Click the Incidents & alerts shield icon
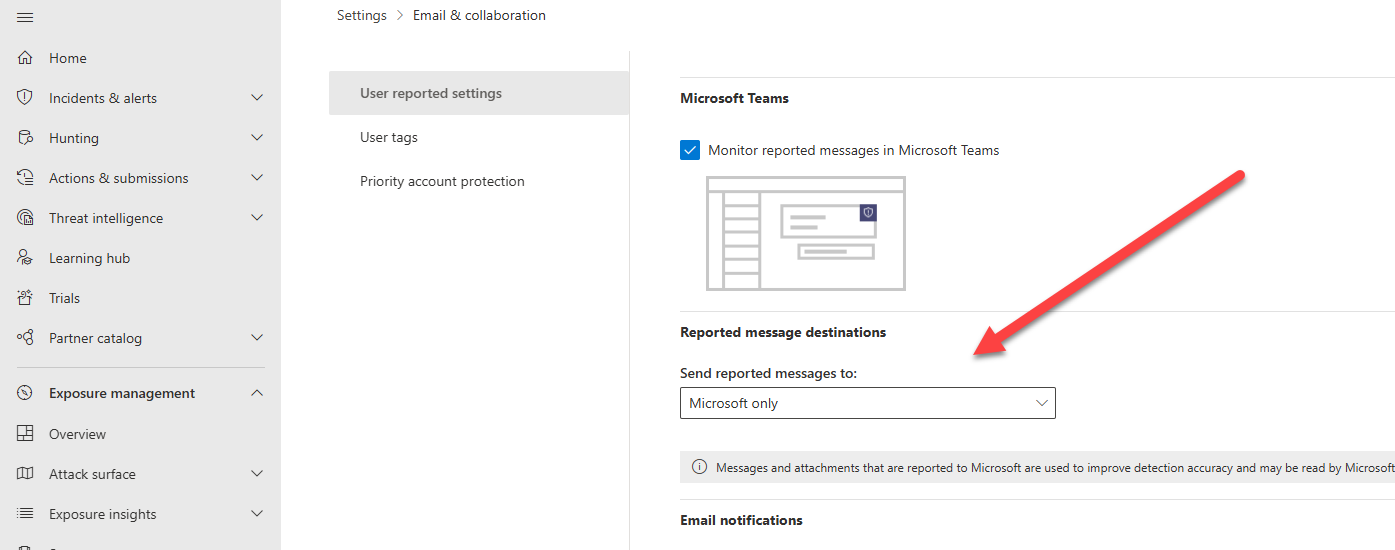The image size is (1395, 550). (x=25, y=98)
